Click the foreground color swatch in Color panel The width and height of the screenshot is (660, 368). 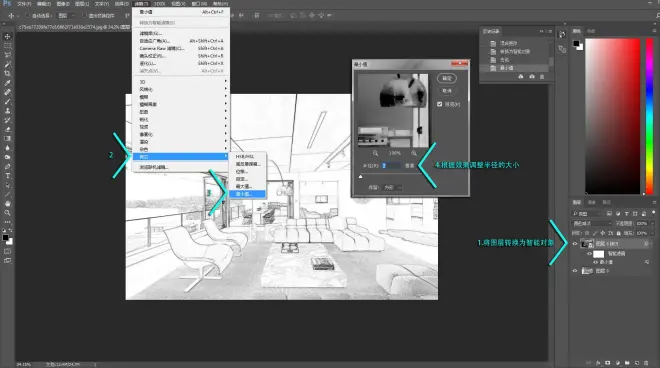(x=576, y=43)
